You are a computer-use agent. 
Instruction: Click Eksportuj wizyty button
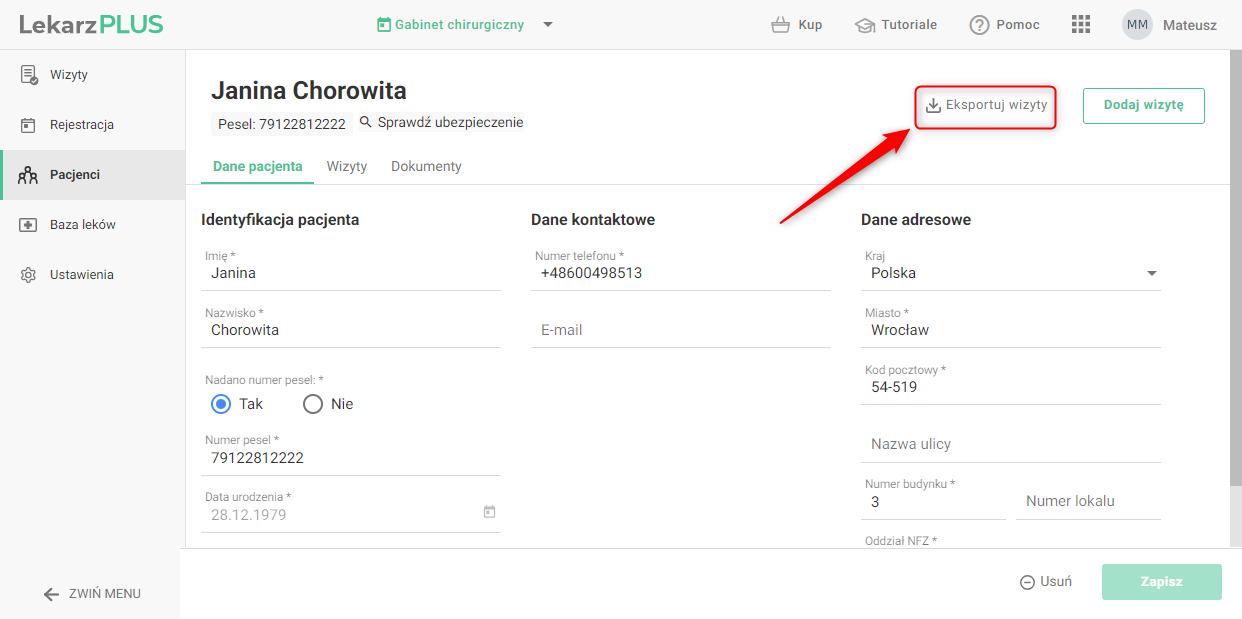[986, 105]
